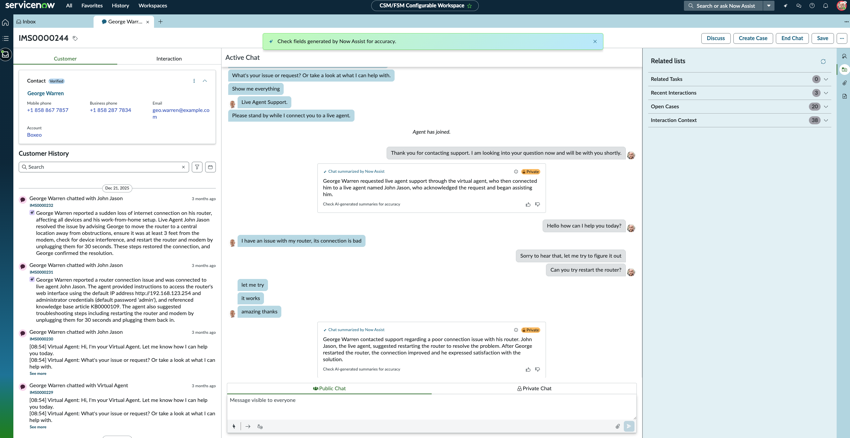Select the Customer tab

coord(65,59)
